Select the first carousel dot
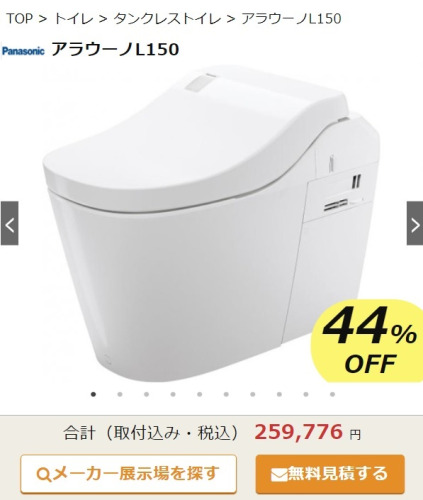Viewport: 423px width, 500px height. (x=93, y=394)
